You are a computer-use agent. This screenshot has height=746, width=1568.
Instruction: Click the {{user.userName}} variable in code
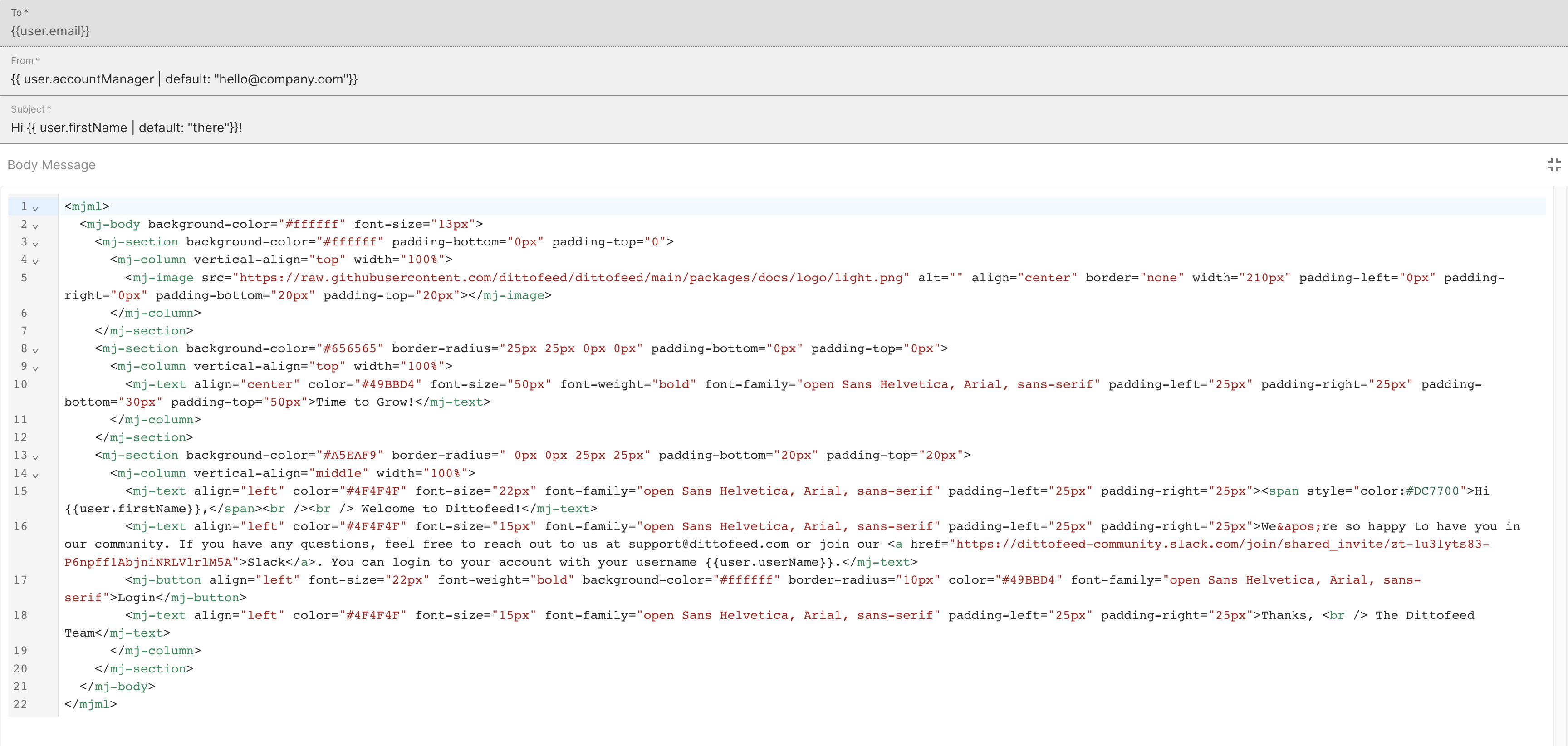pos(769,562)
